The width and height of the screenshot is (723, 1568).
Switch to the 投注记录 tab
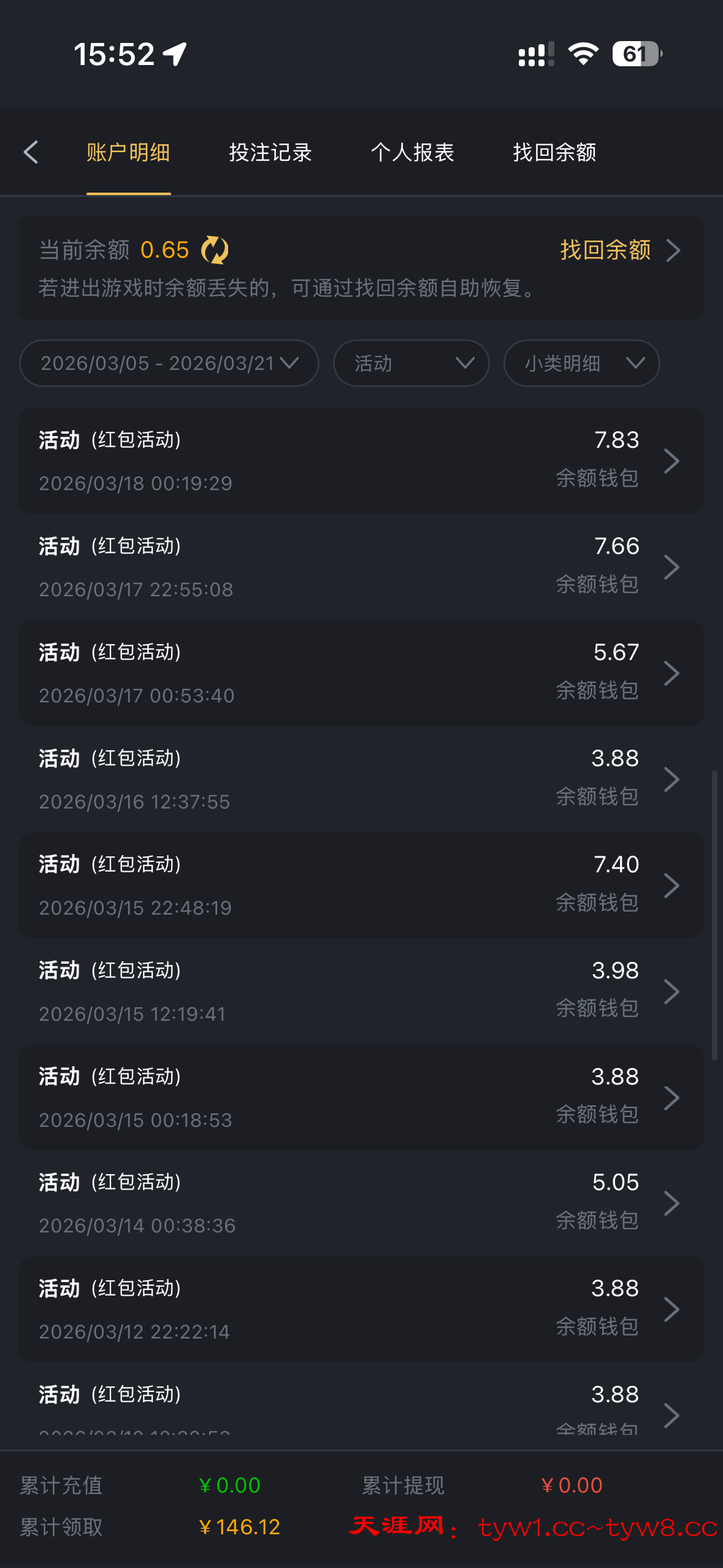pos(270,152)
